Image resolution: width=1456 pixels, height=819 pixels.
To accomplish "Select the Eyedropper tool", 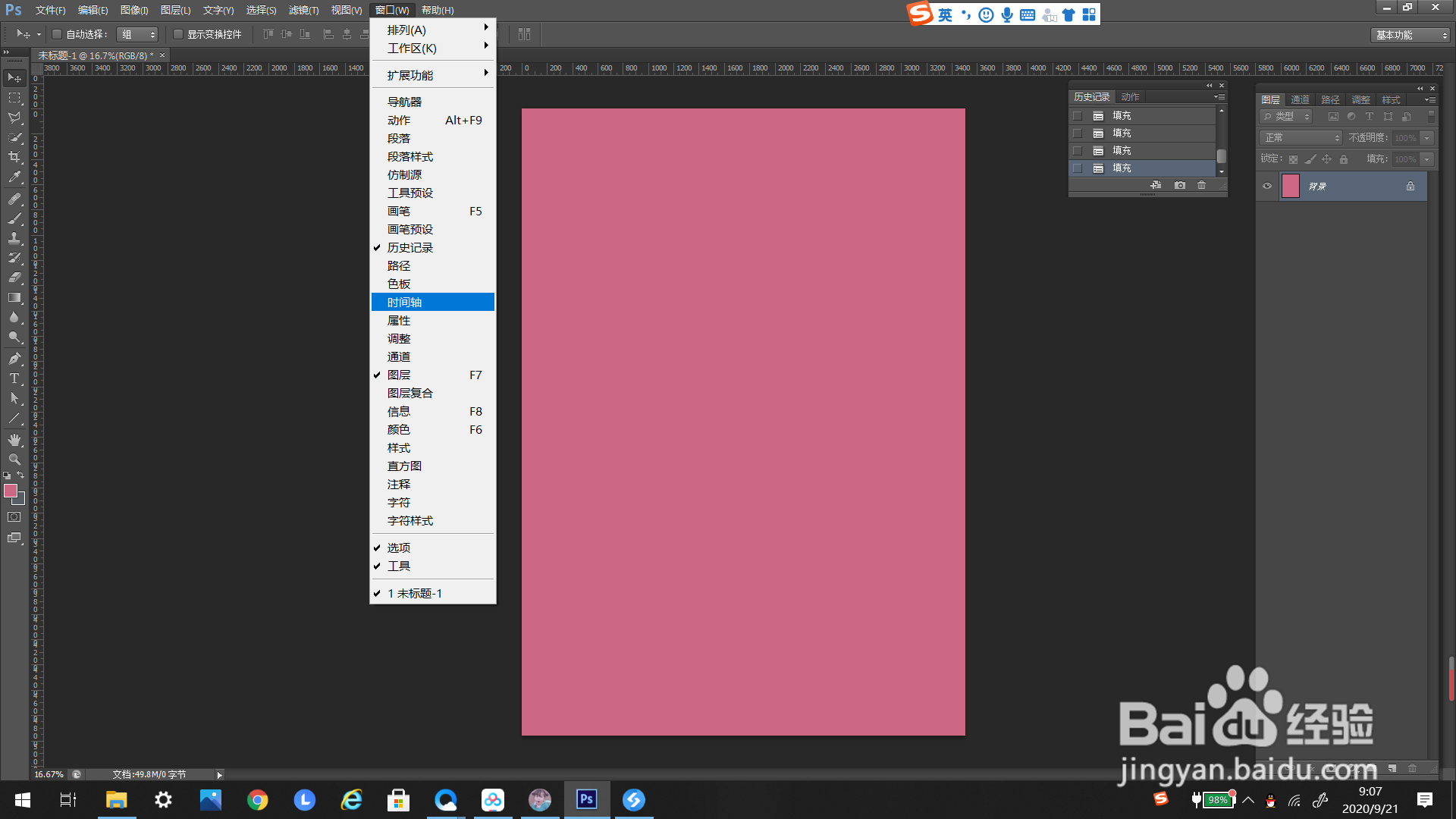I will pos(14,177).
